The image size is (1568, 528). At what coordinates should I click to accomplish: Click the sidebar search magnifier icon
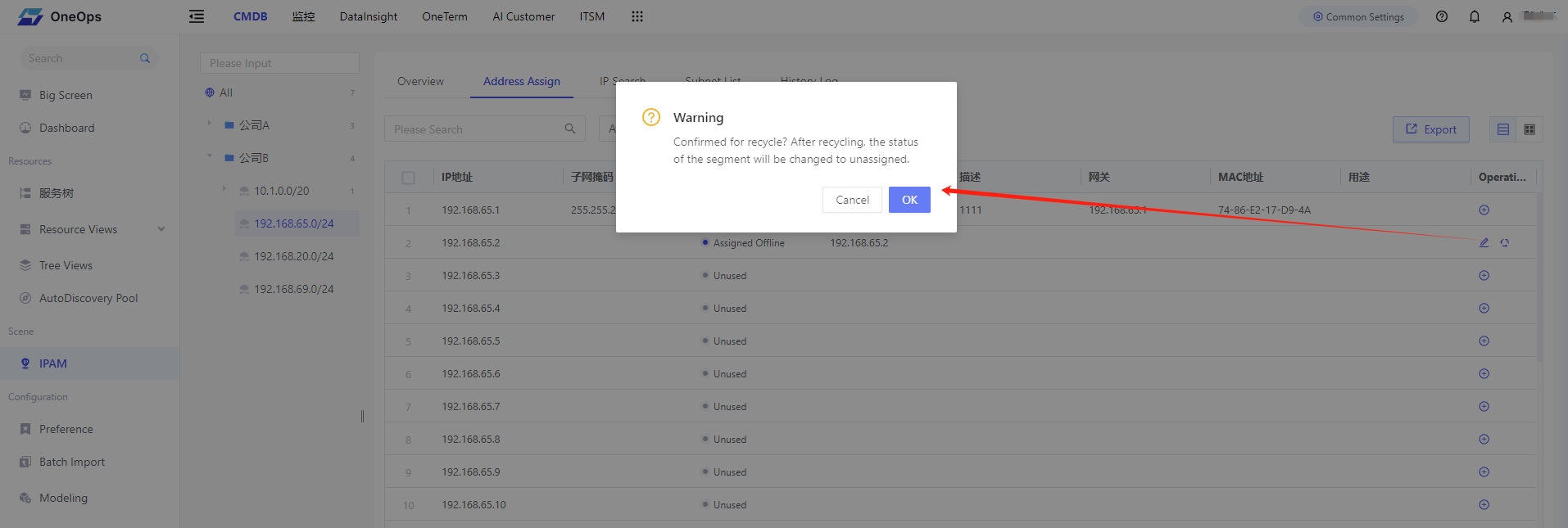145,58
